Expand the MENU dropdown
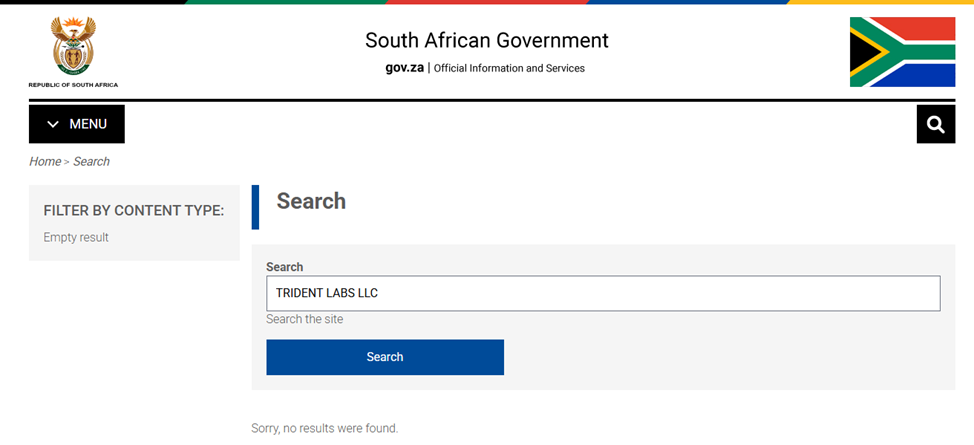Screen dimensions: 974x445 [x=77, y=124]
